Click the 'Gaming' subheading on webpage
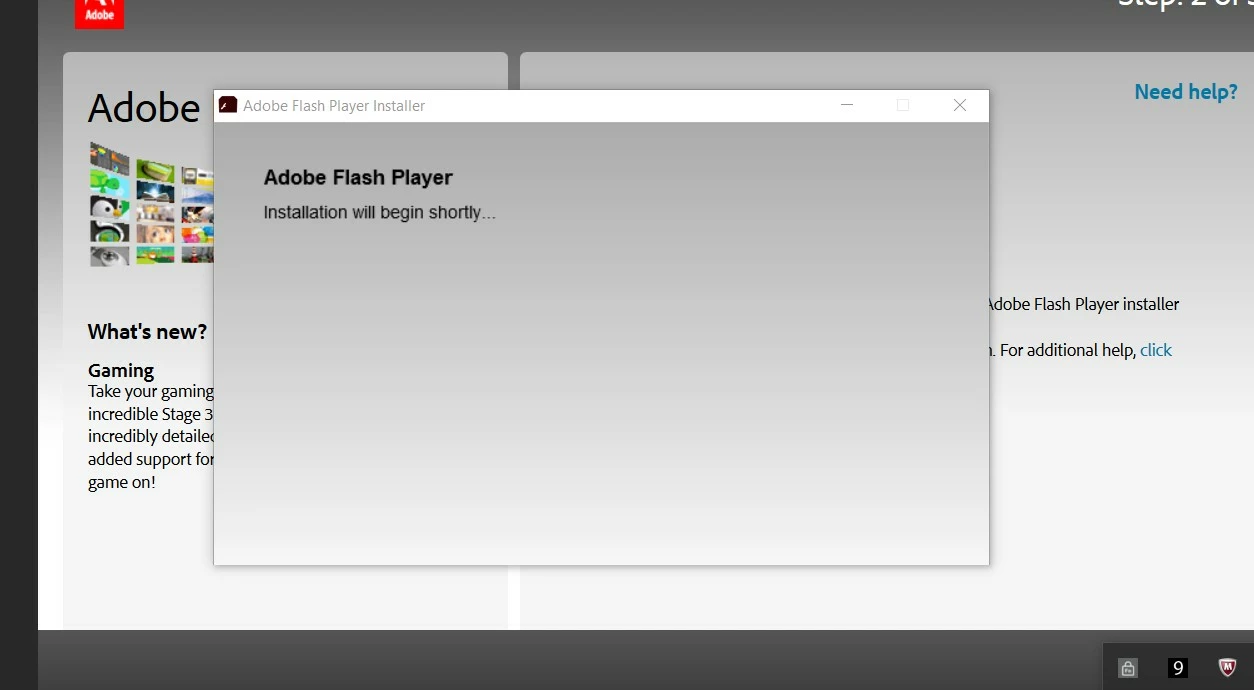The height and width of the screenshot is (690, 1254). (x=121, y=370)
